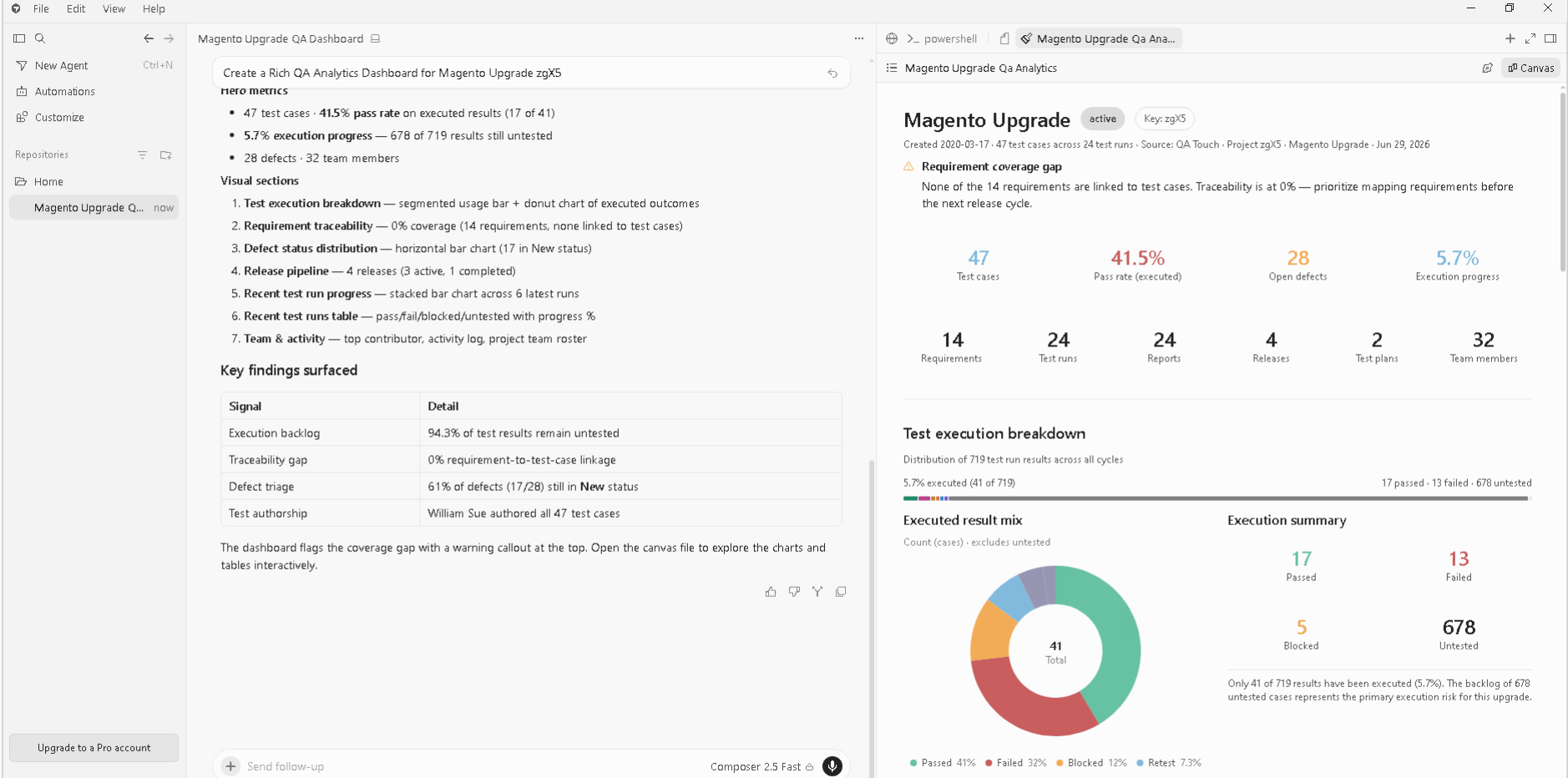Click the Requirement coverage gap warning heading
This screenshot has width=1568, height=778.
[992, 167]
